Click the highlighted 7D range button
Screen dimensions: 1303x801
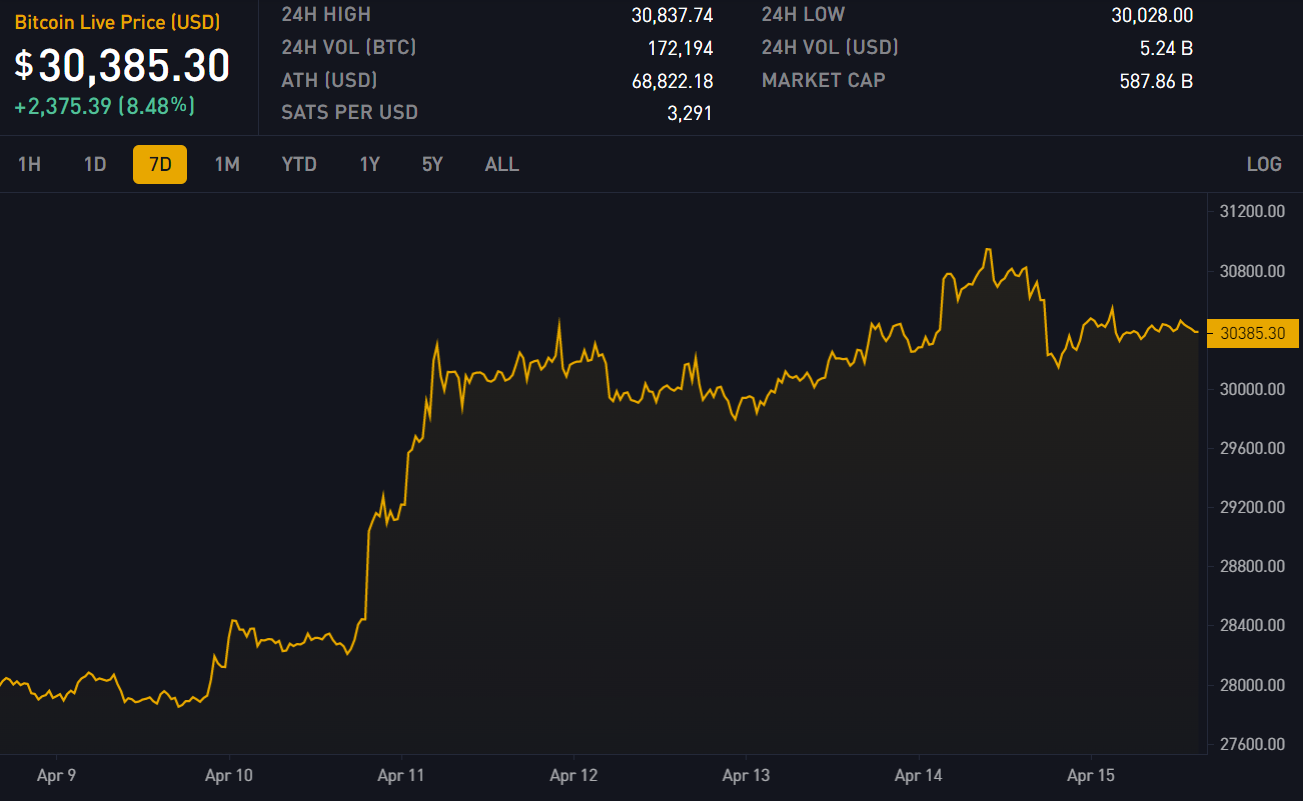pyautogui.click(x=160, y=164)
